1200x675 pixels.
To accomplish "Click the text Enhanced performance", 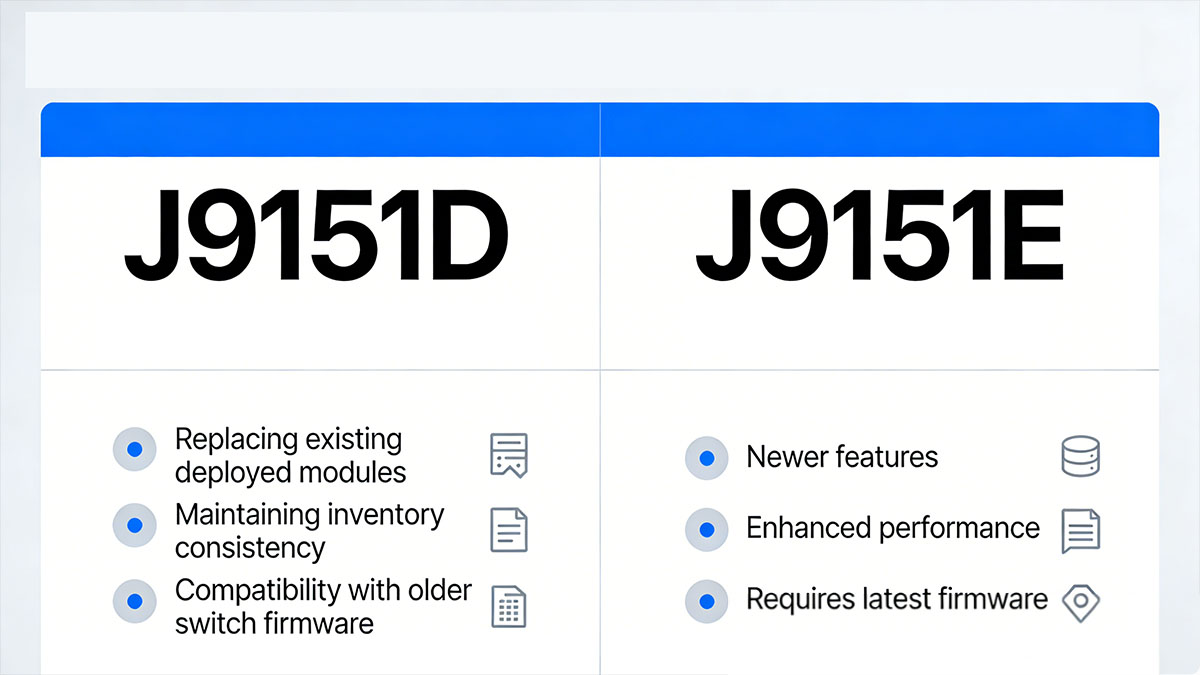I will (x=893, y=529).
